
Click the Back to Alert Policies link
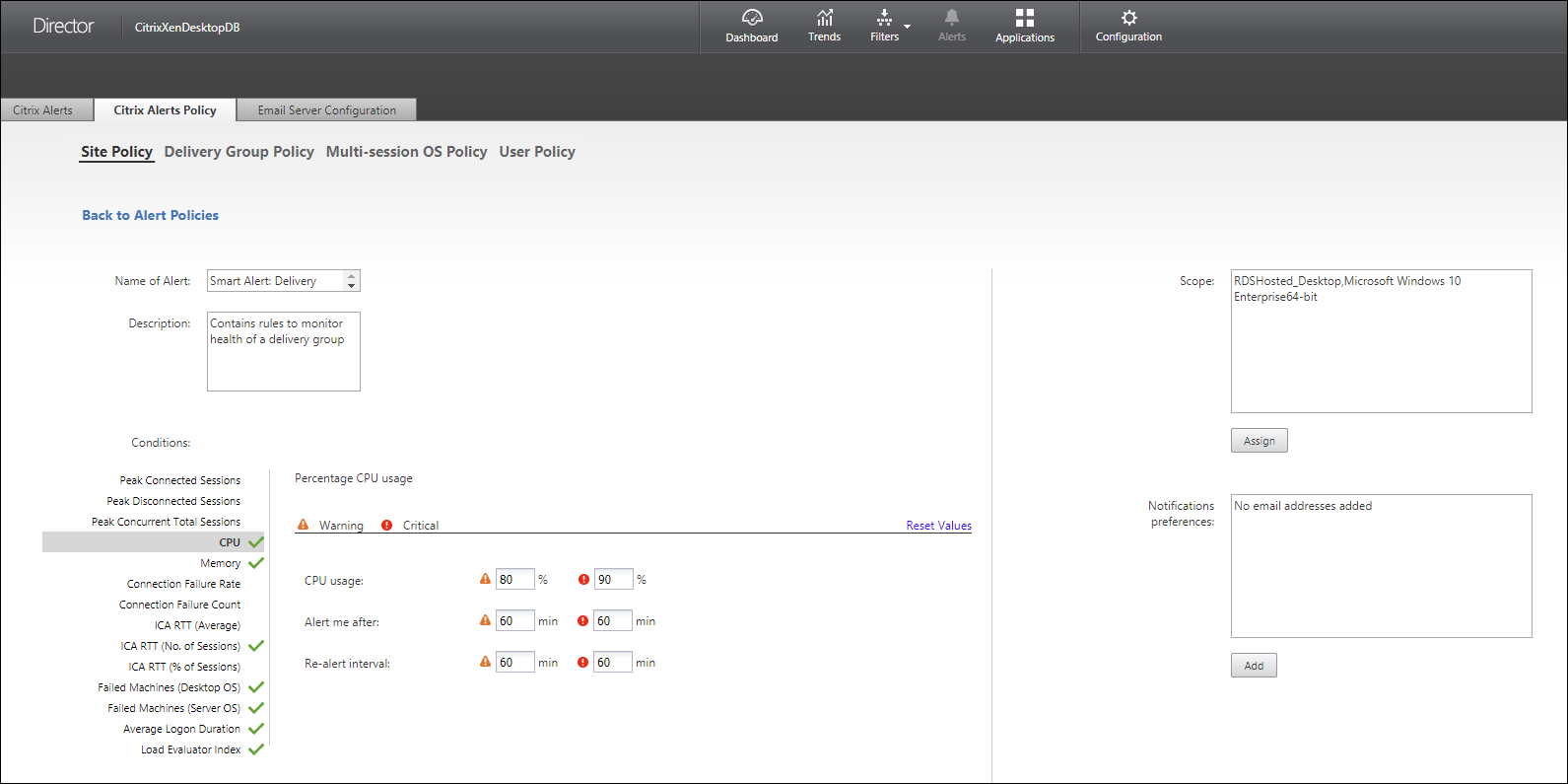pyautogui.click(x=150, y=215)
